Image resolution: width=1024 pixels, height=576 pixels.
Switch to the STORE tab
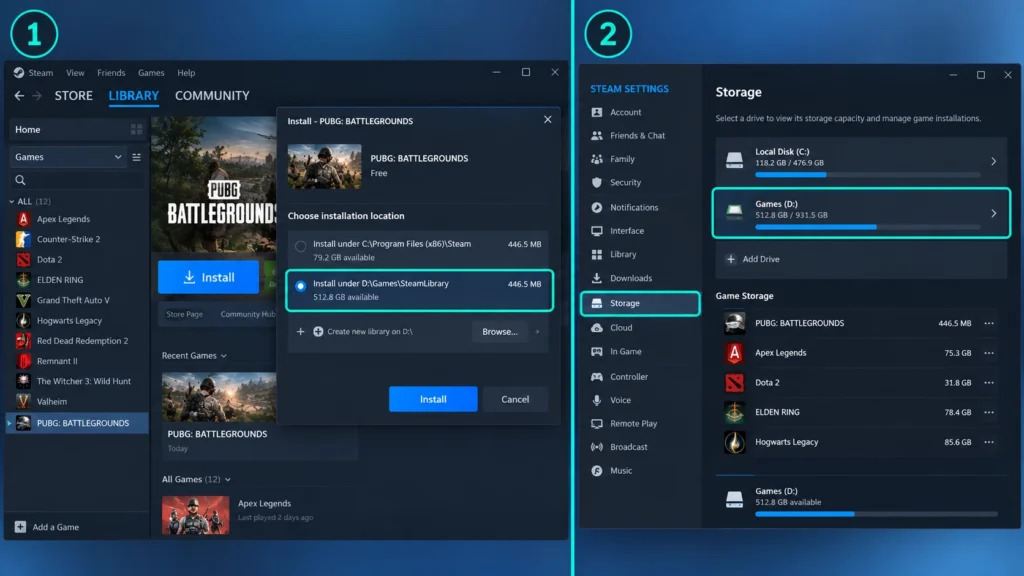74,95
